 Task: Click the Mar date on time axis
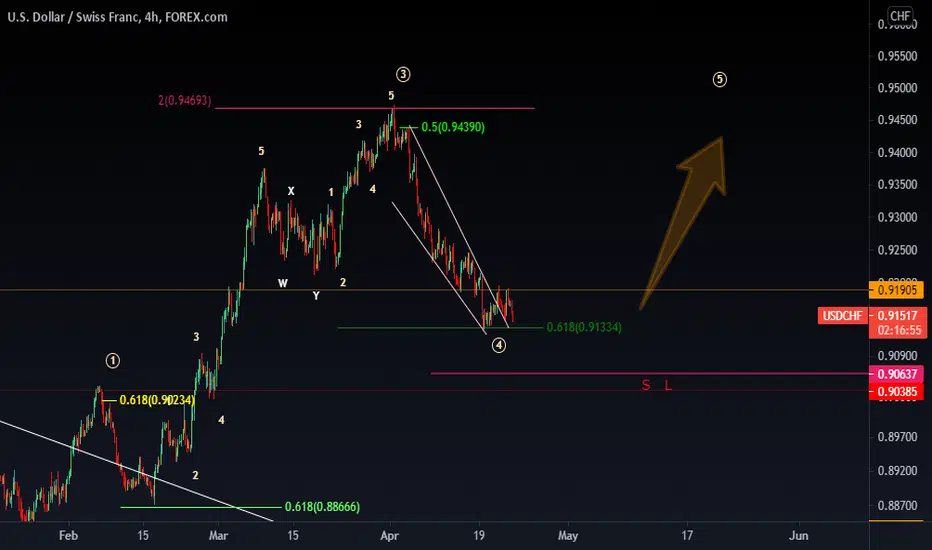[x=218, y=536]
